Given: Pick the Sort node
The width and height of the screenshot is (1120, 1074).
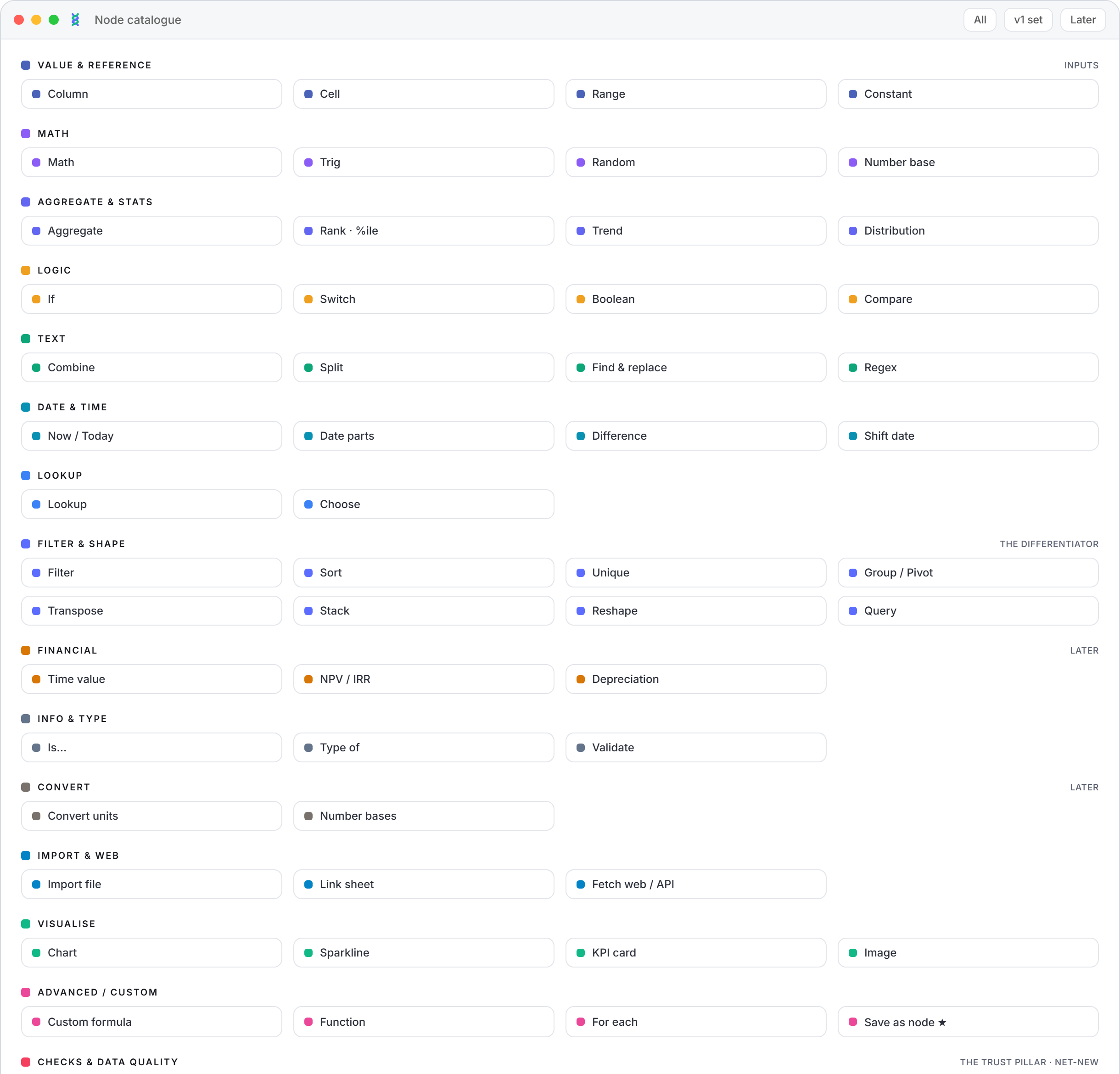Looking at the screenshot, I should point(423,572).
